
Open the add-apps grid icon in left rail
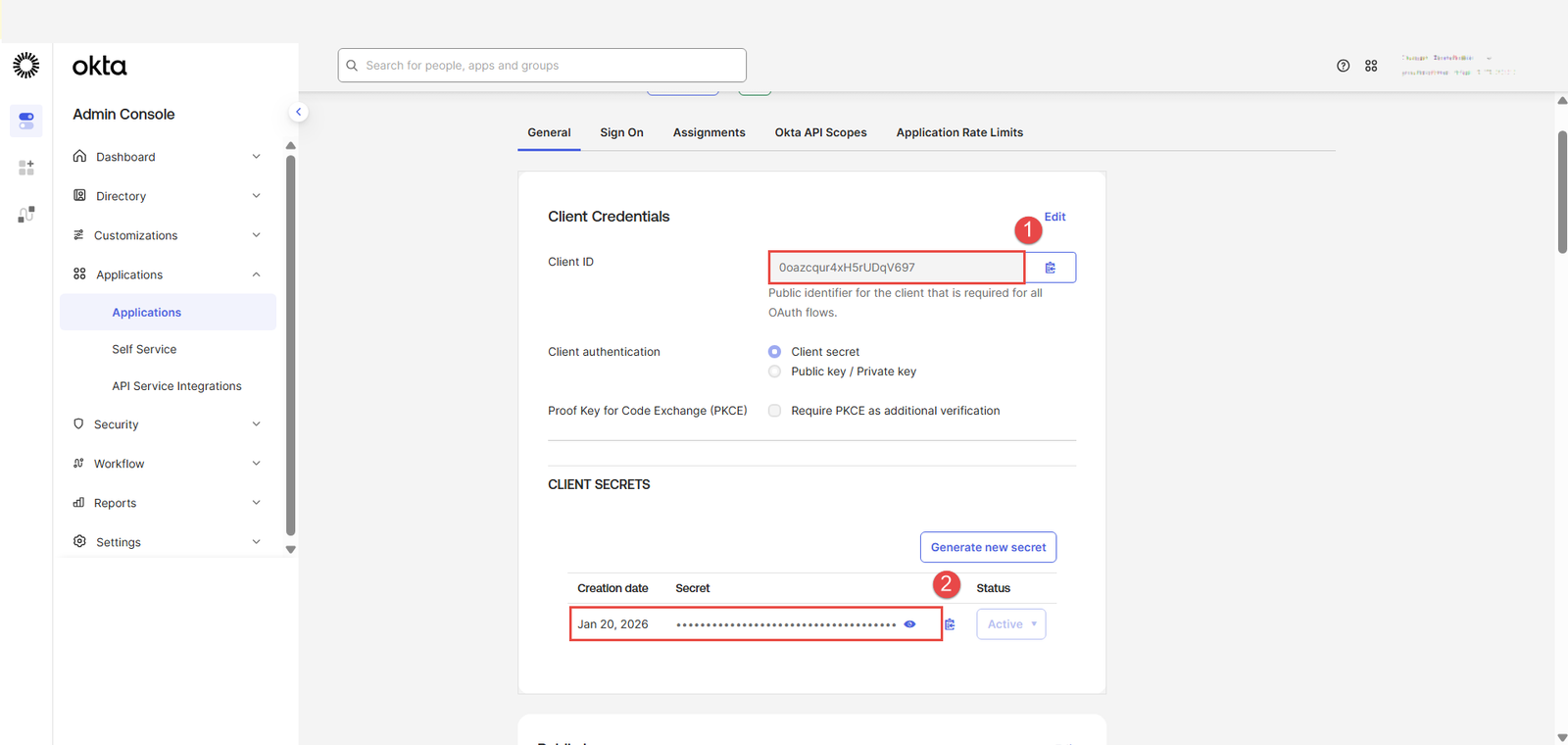click(26, 168)
